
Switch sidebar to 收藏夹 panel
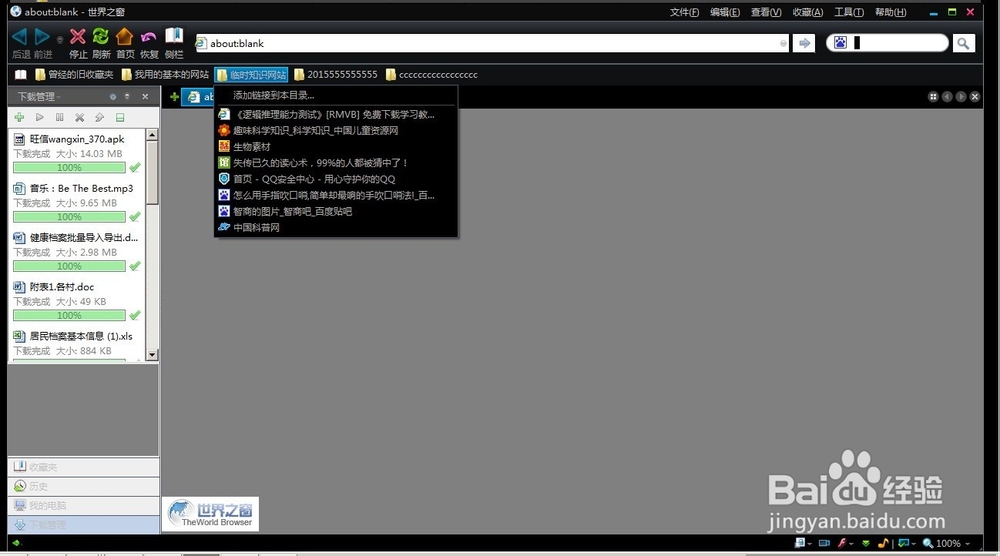pyautogui.click(x=84, y=467)
